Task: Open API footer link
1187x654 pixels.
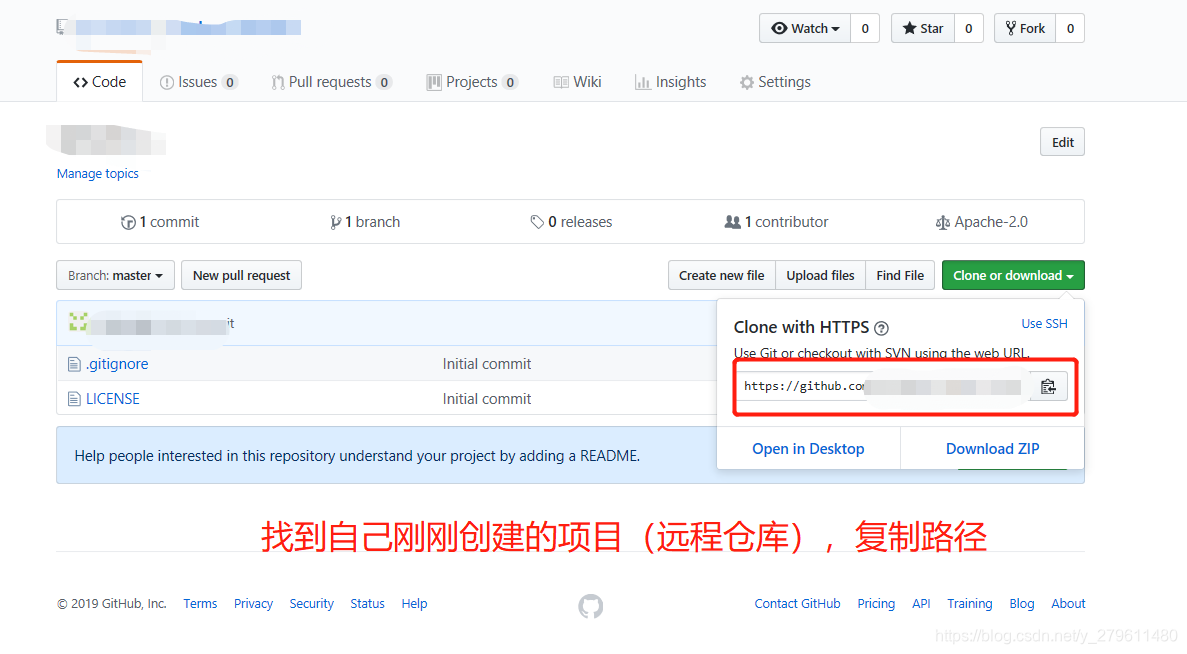Action: click(x=921, y=603)
